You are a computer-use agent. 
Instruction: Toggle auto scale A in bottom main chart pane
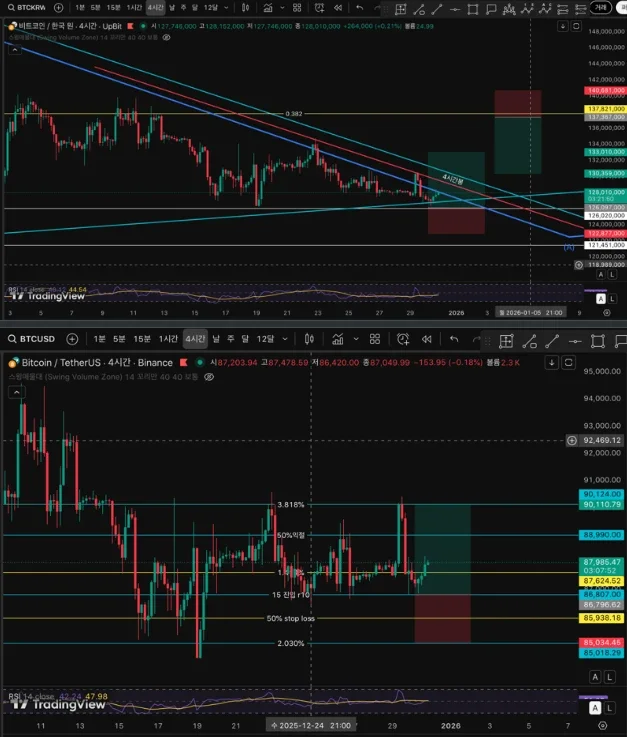tap(595, 677)
